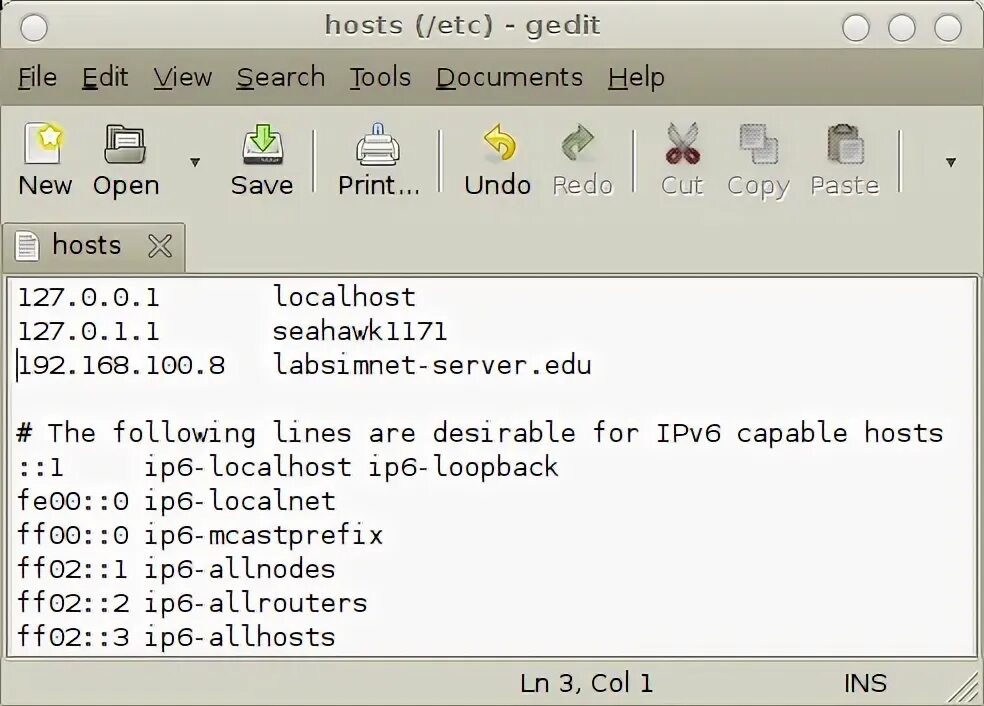Click the address '127.0.1.1'
This screenshot has width=984, height=706.
88,331
